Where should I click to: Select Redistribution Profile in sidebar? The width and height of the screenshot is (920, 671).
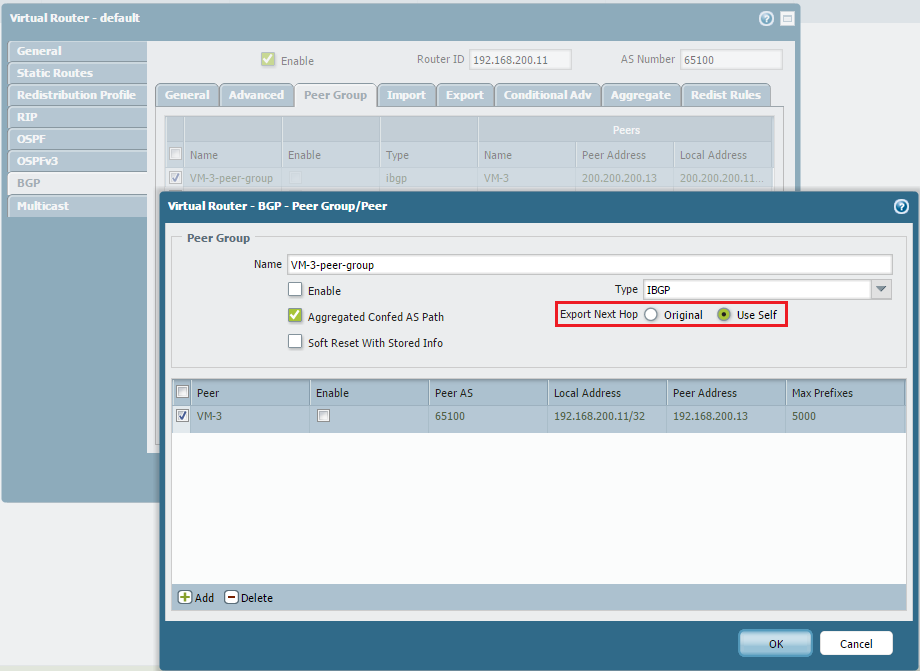pyautogui.click(x=77, y=95)
